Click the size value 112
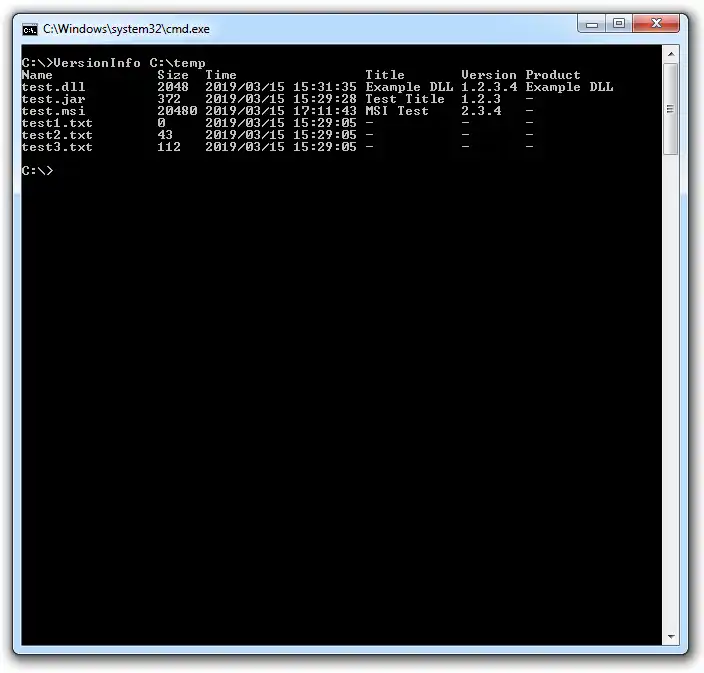Viewport: 704px width, 673px height. (169, 147)
